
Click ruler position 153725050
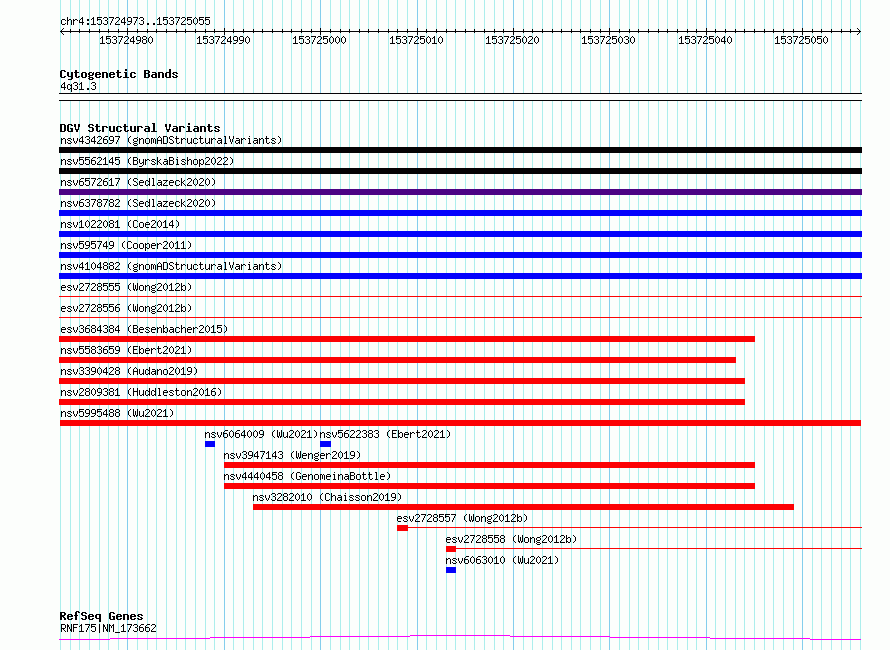[801, 40]
